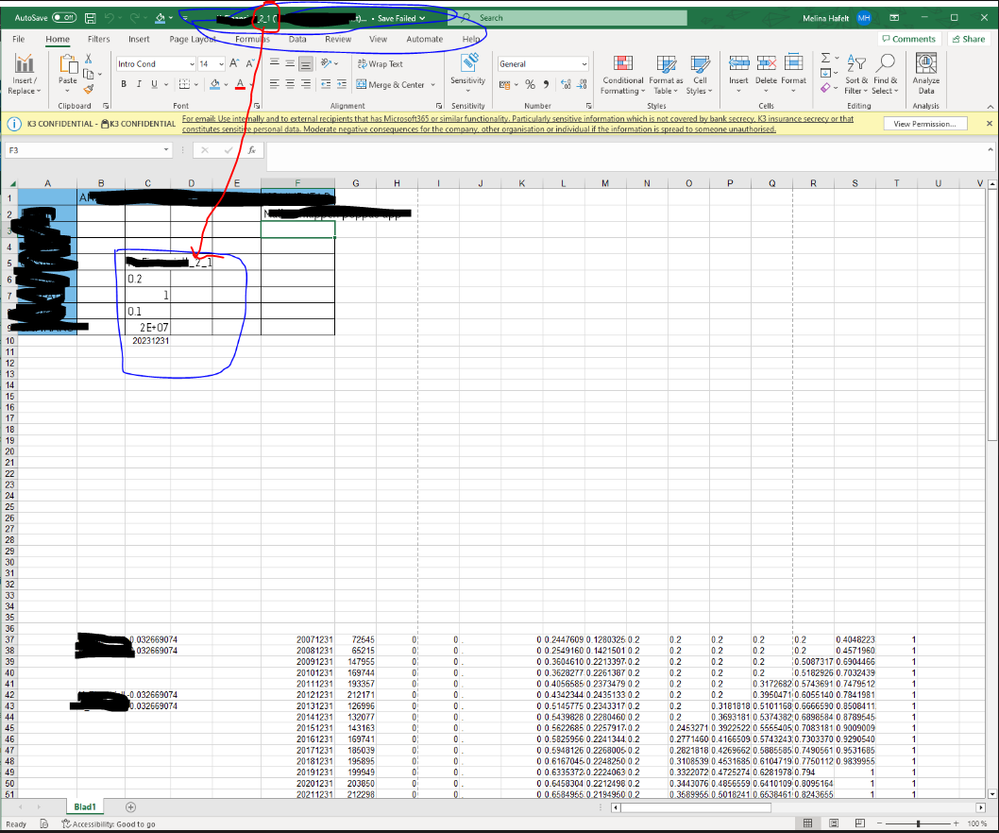999x833 pixels.
Task: Toggle Underline formatting
Action: (x=154, y=84)
